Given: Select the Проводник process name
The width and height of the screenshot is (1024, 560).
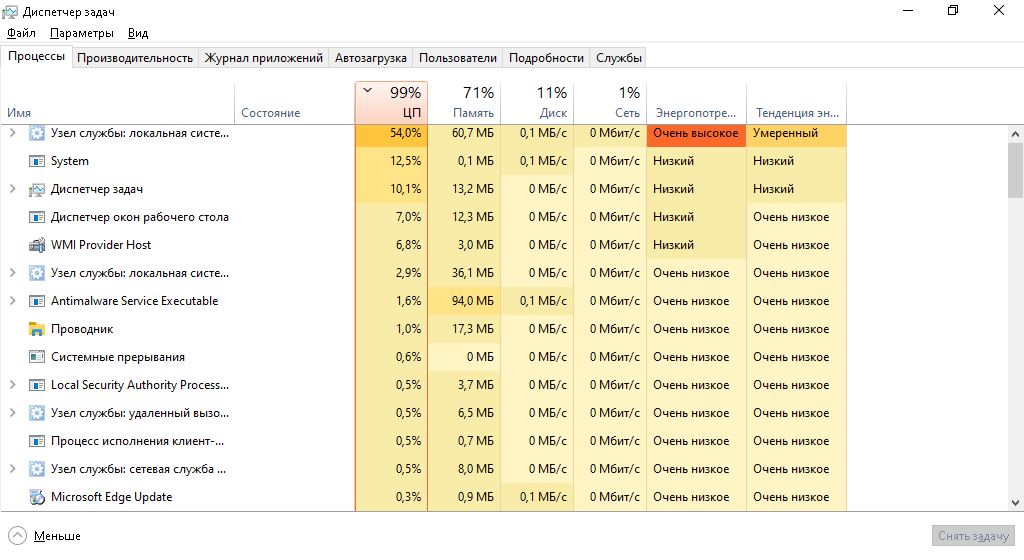Looking at the screenshot, I should [x=82, y=330].
